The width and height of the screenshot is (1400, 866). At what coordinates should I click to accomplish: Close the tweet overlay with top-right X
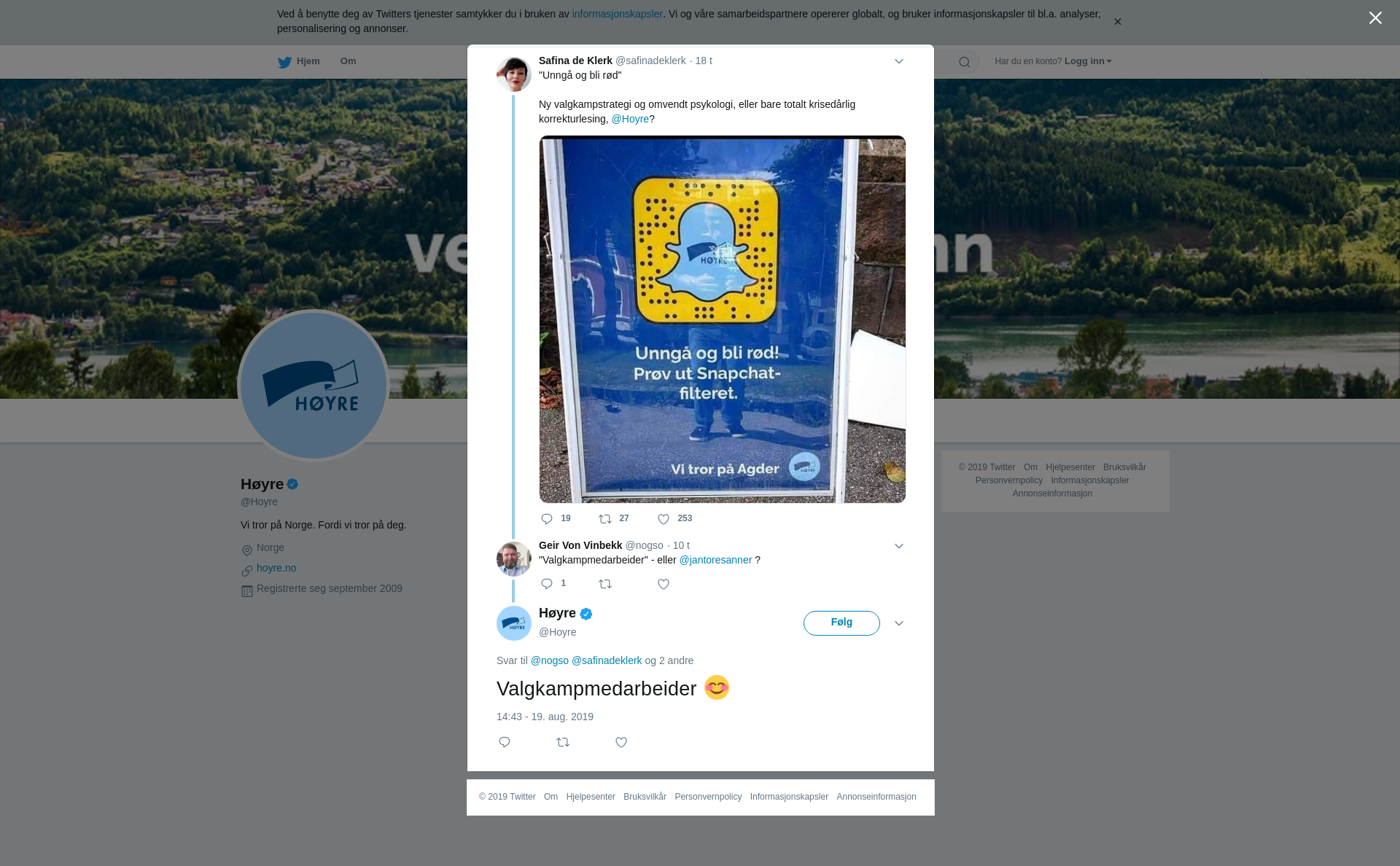click(x=1375, y=18)
